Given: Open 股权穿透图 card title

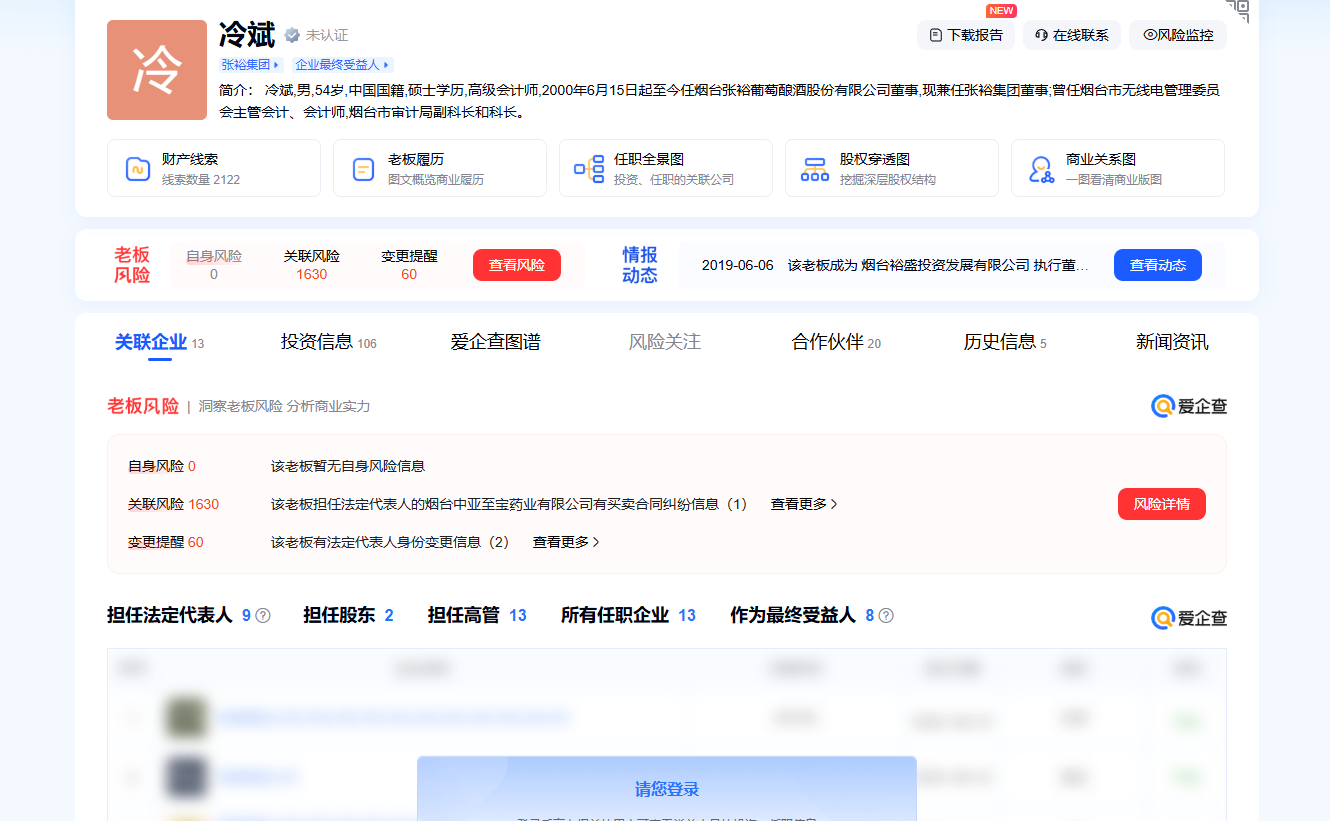Looking at the screenshot, I should [875, 159].
